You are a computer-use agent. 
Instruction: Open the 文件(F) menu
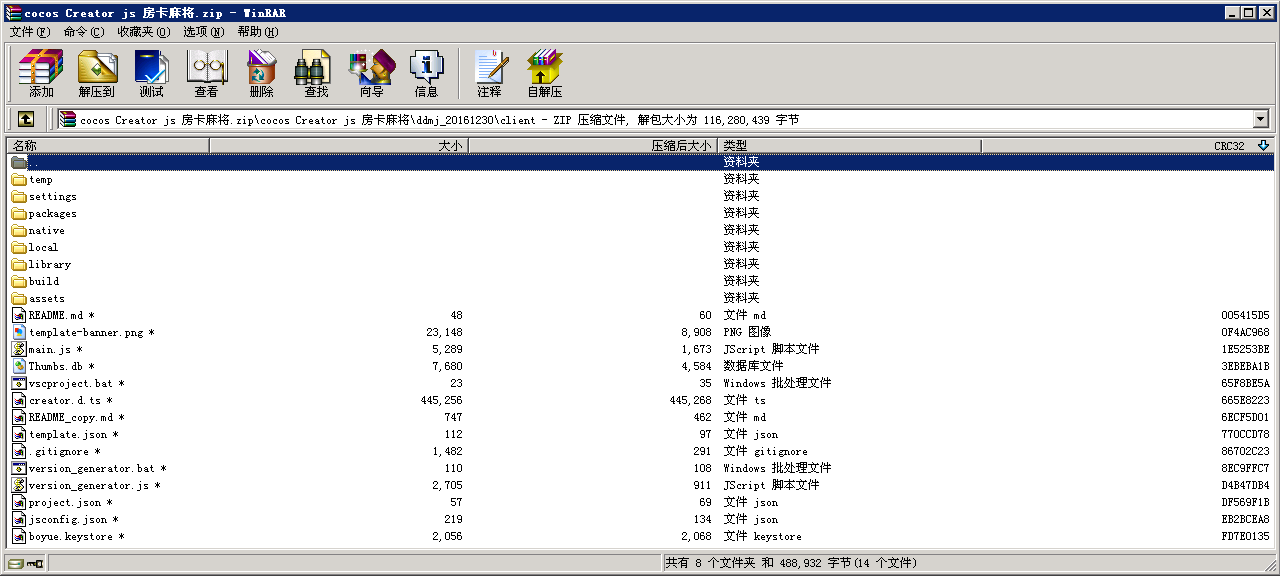coord(29,32)
